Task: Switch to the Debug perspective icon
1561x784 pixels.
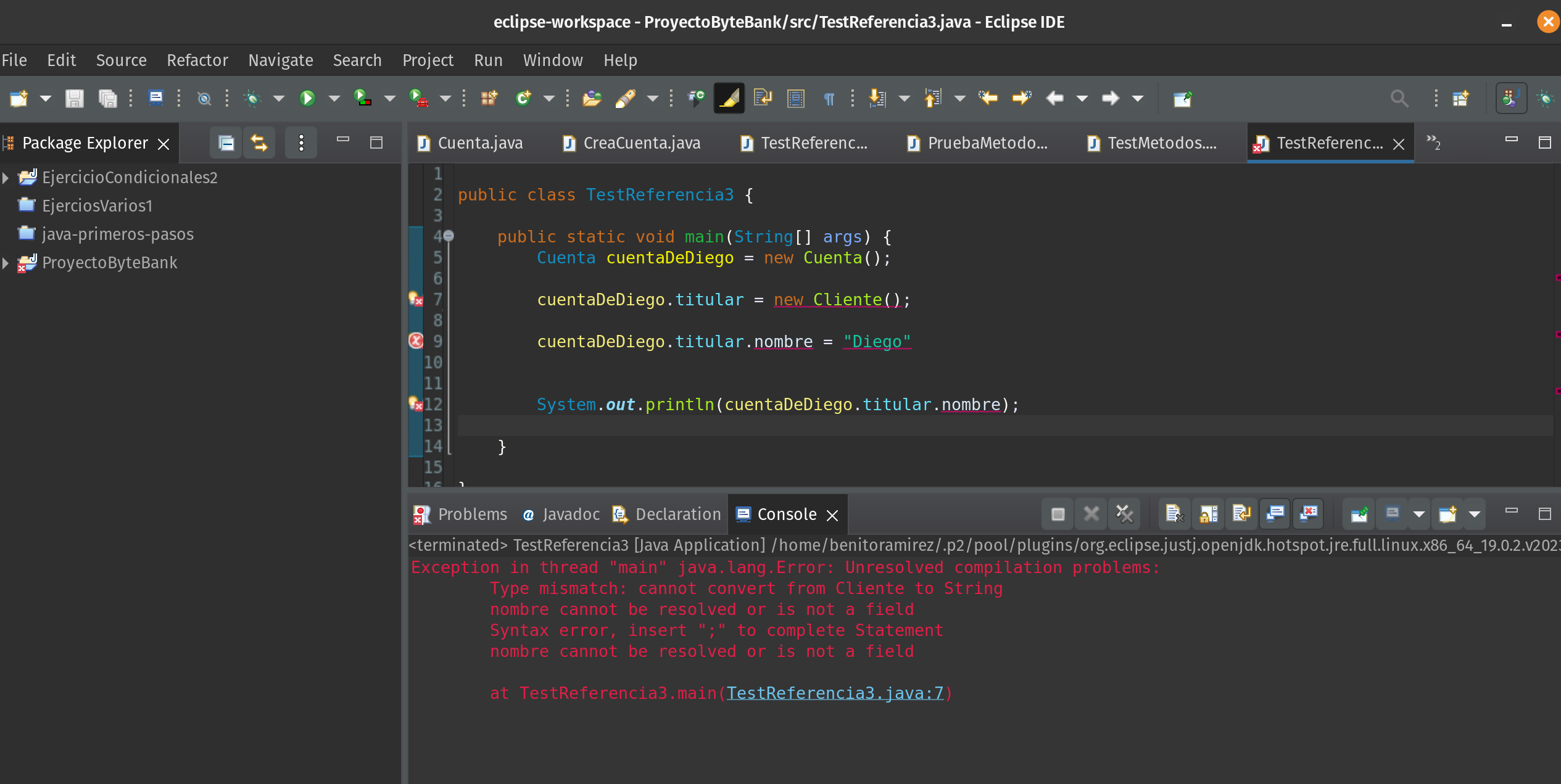Action: pyautogui.click(x=1546, y=98)
